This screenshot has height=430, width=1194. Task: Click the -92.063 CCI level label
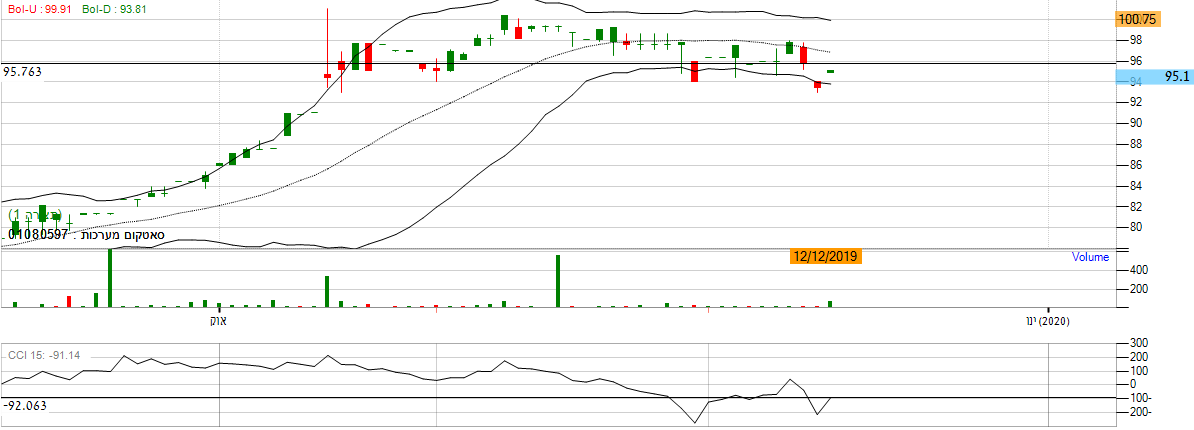click(x=25, y=406)
